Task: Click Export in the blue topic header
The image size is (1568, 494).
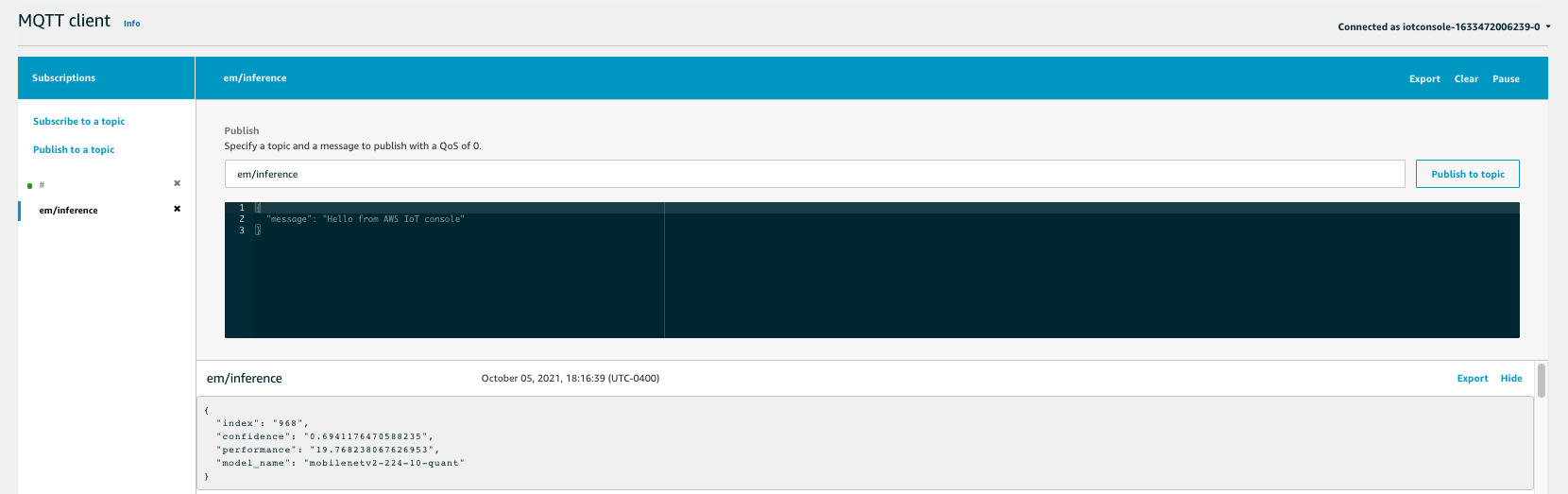Action: pyautogui.click(x=1424, y=79)
